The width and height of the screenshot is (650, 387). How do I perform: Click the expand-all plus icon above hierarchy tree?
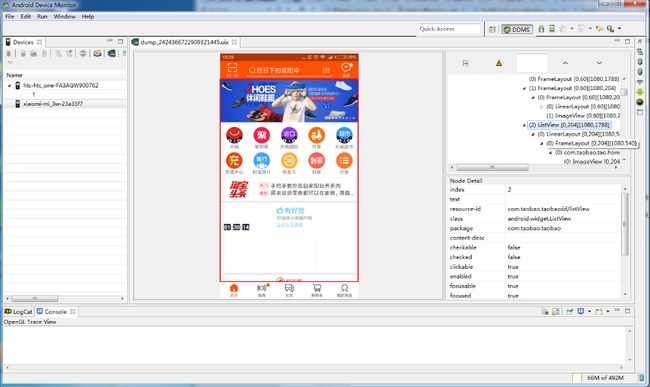466,63
